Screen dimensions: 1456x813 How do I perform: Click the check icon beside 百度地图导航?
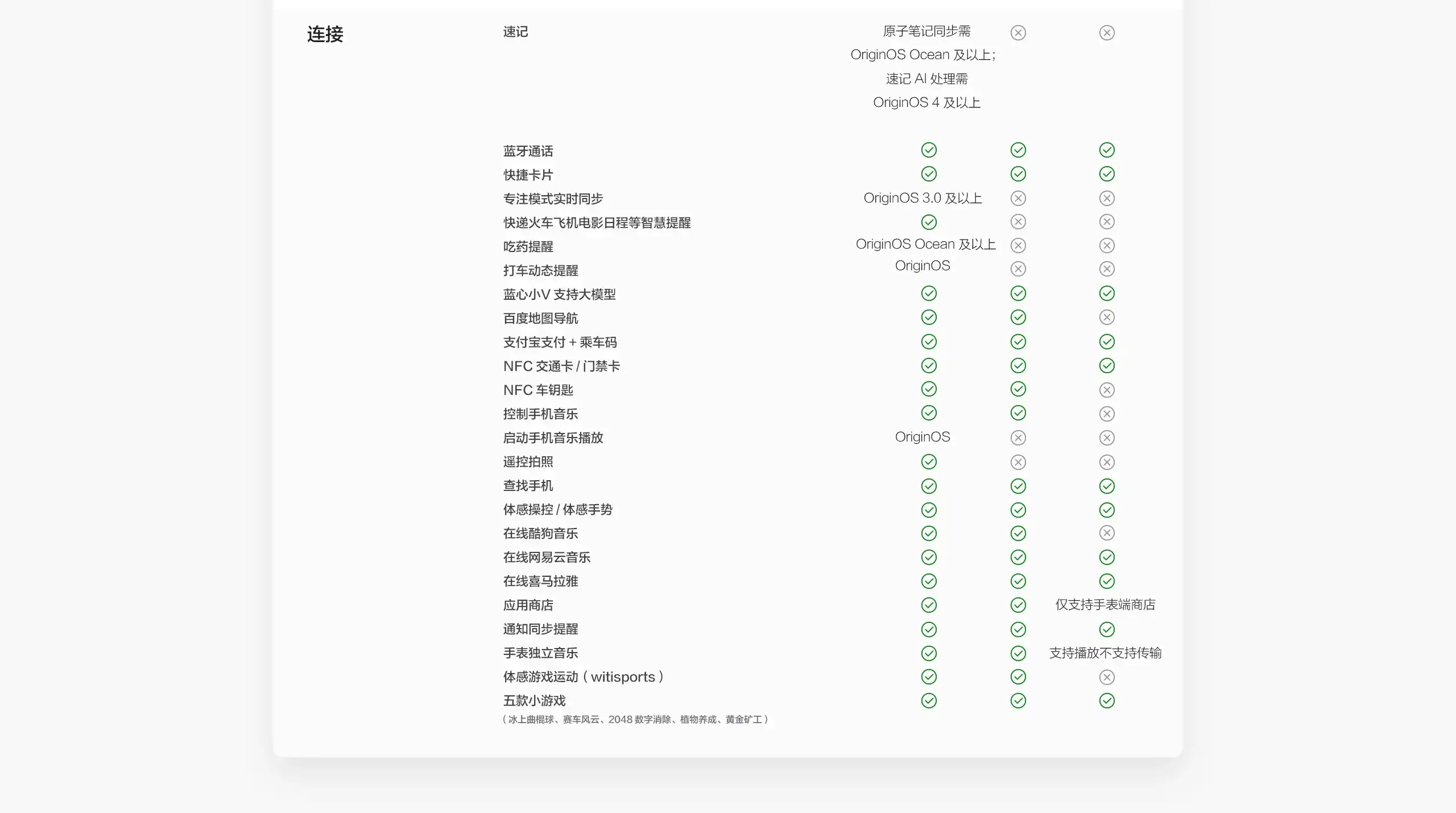(929, 317)
